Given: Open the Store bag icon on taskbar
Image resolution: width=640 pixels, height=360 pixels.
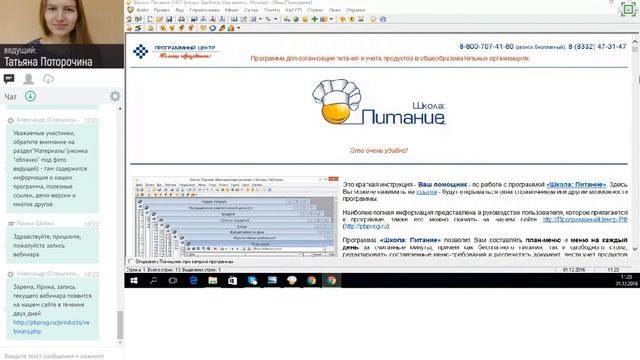Looking at the screenshot, I should [x=233, y=280].
